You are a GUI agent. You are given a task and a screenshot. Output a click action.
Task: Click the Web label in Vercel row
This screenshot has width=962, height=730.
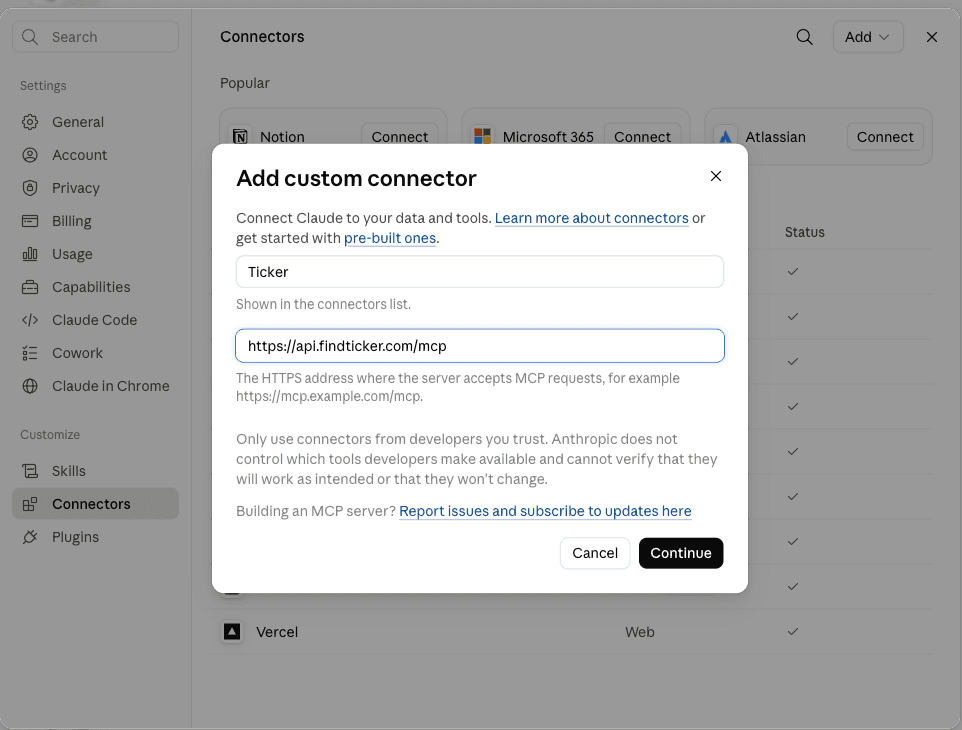639,632
